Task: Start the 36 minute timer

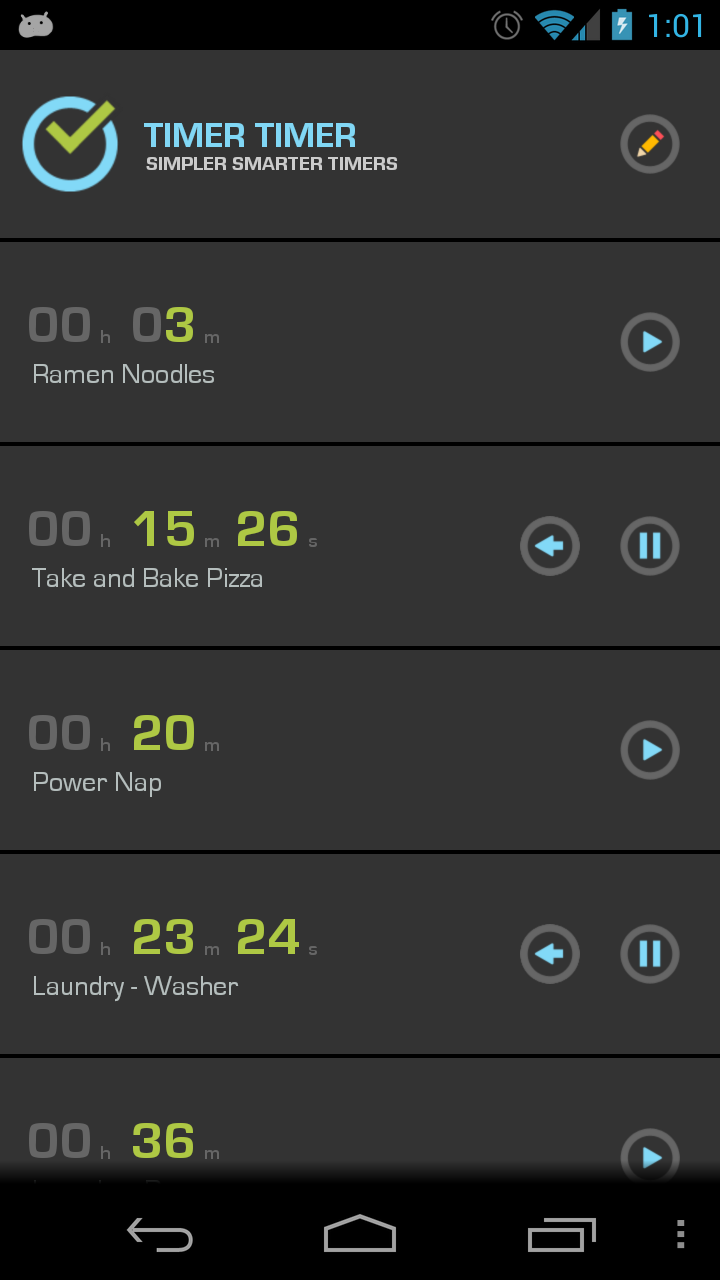Action: coord(650,1157)
